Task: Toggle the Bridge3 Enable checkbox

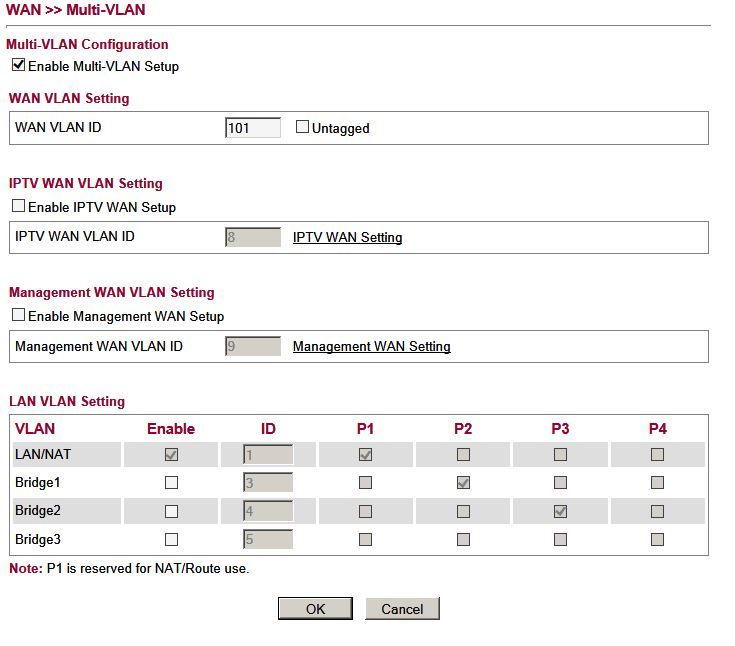Action: click(171, 540)
